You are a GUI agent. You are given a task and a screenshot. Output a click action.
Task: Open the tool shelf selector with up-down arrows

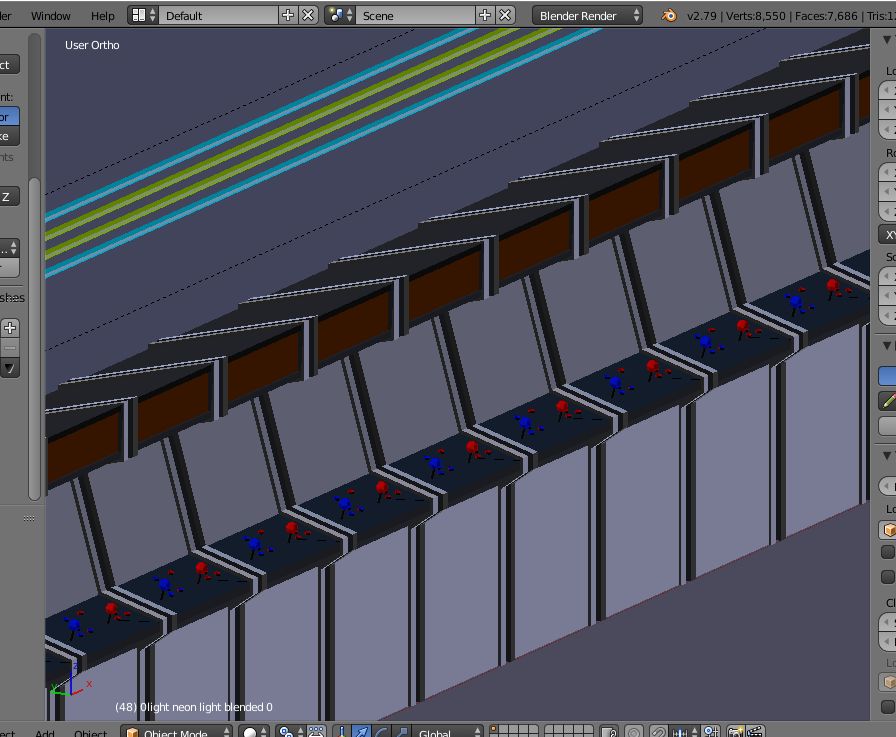tap(10, 247)
